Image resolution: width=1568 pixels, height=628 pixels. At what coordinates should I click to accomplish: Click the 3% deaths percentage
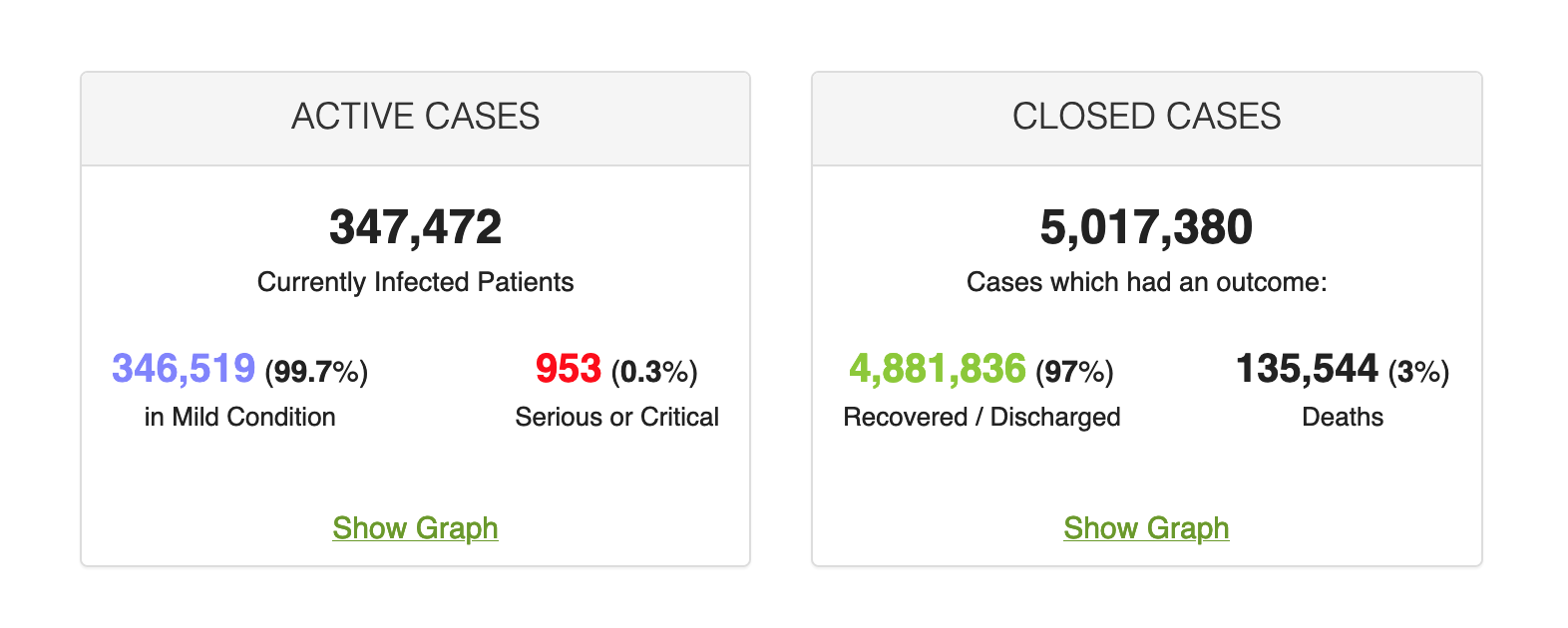click(x=1418, y=372)
